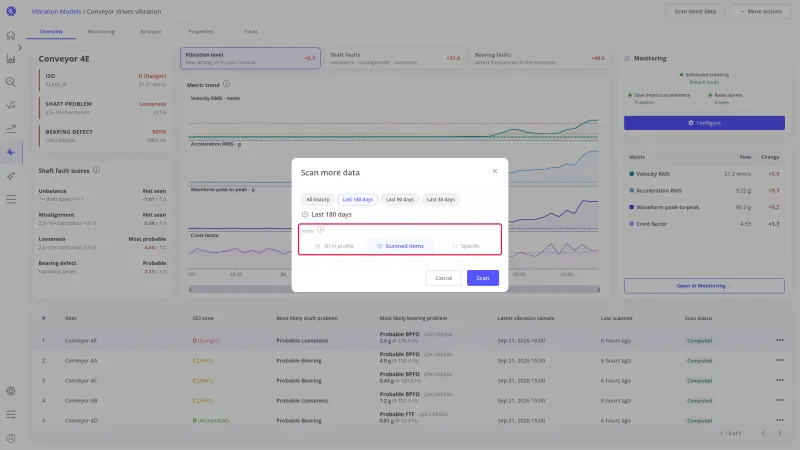This screenshot has height=450, width=800.
Task: Click the SHAFT PROBLEM summary row
Action: [103, 108]
